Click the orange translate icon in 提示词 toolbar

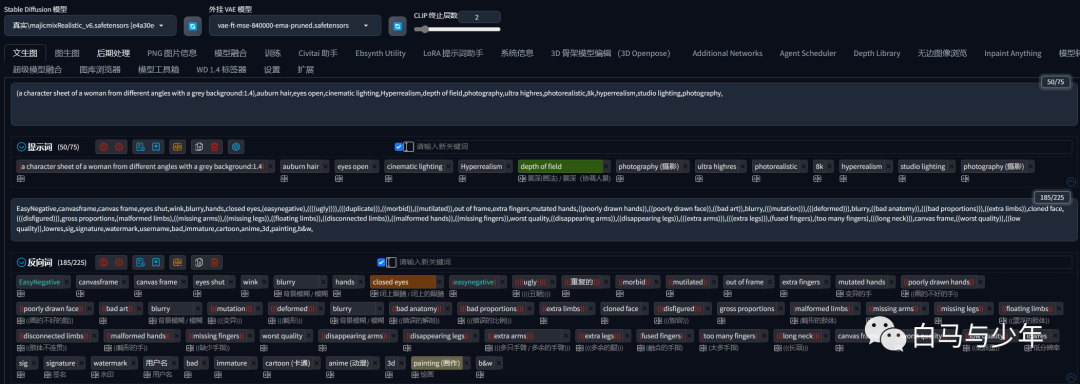pos(178,147)
